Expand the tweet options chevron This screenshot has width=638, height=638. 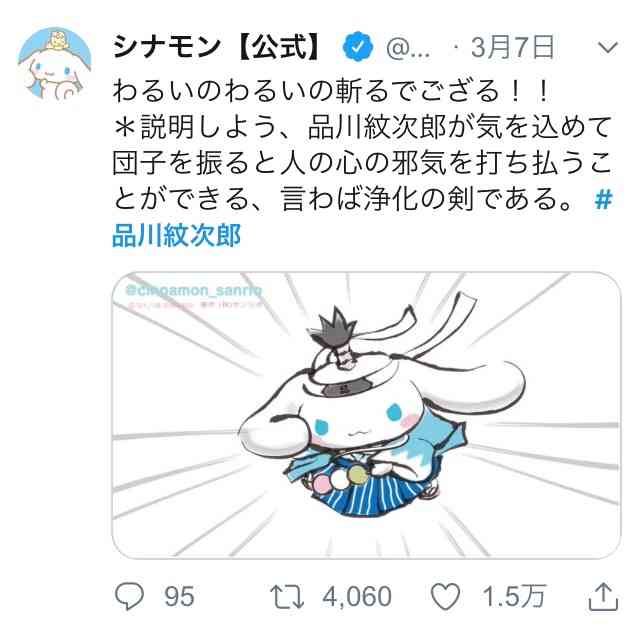pyautogui.click(x=608, y=47)
